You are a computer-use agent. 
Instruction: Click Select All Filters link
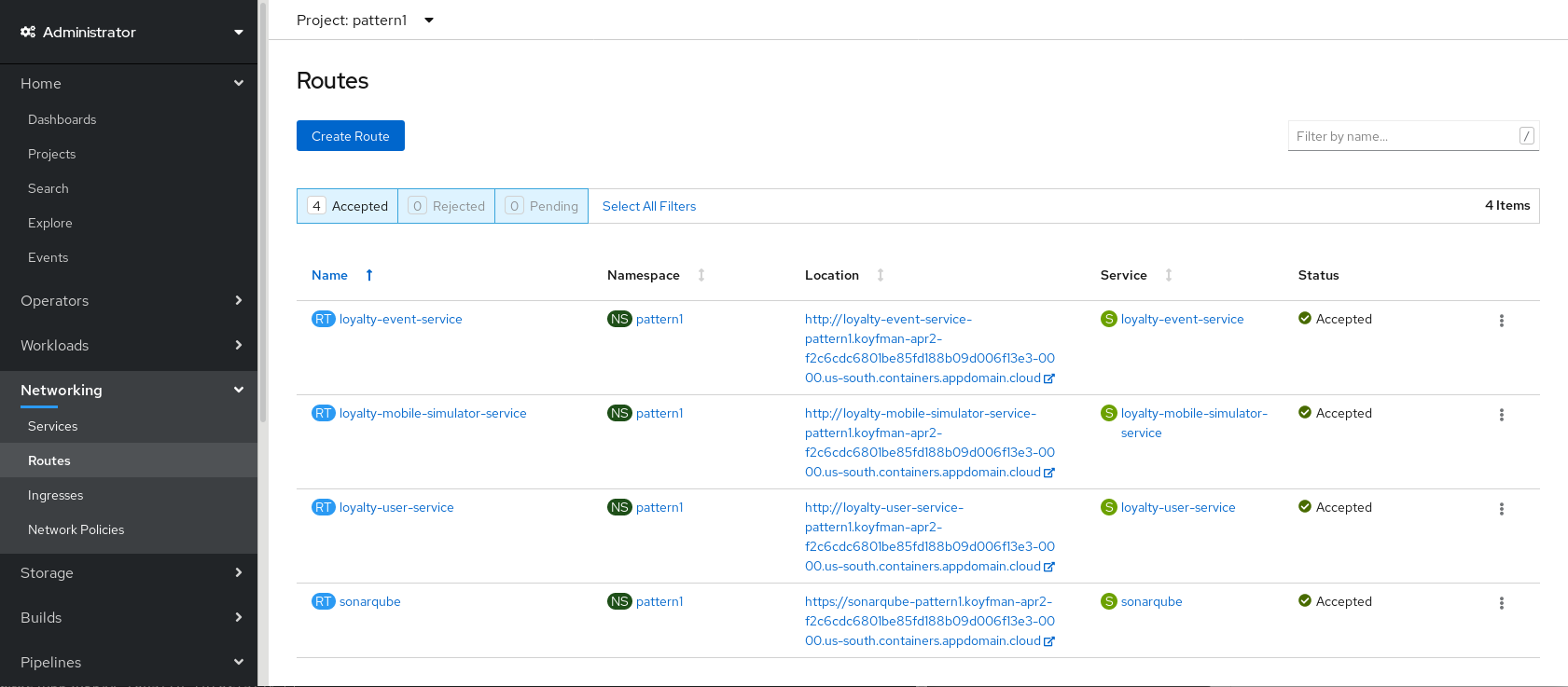(649, 206)
